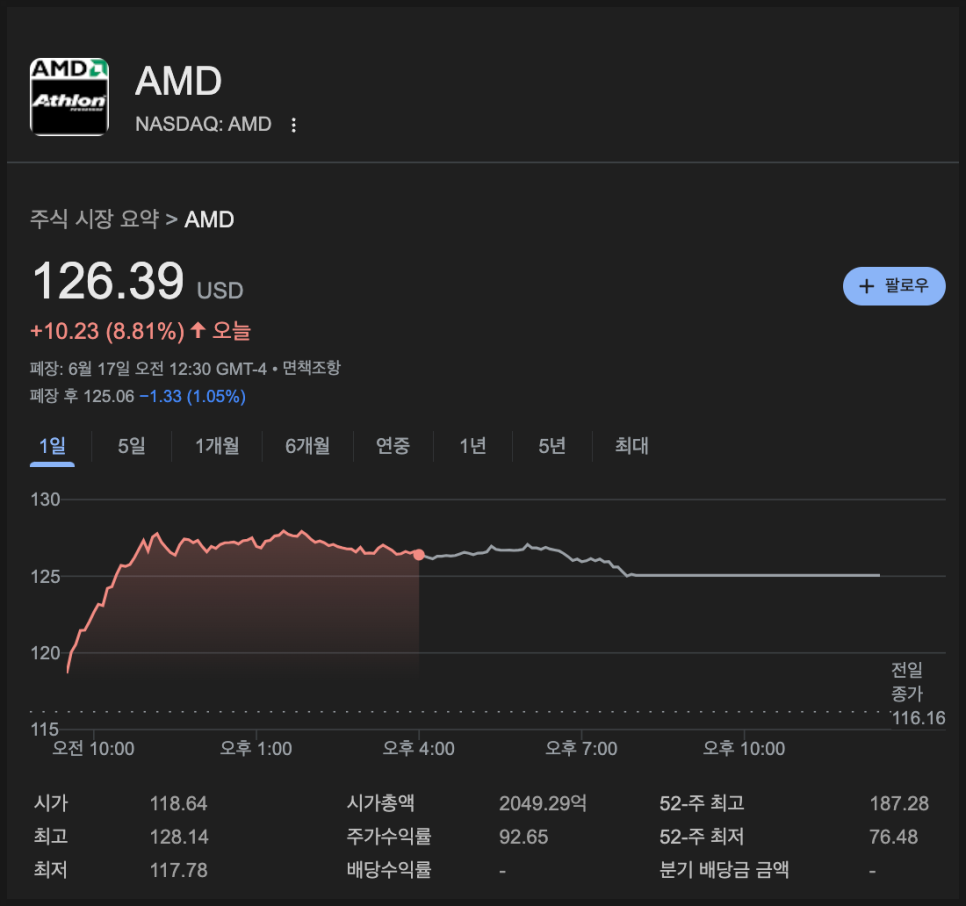Select the 최대 max range tab
966x906 pixels.
(631, 446)
